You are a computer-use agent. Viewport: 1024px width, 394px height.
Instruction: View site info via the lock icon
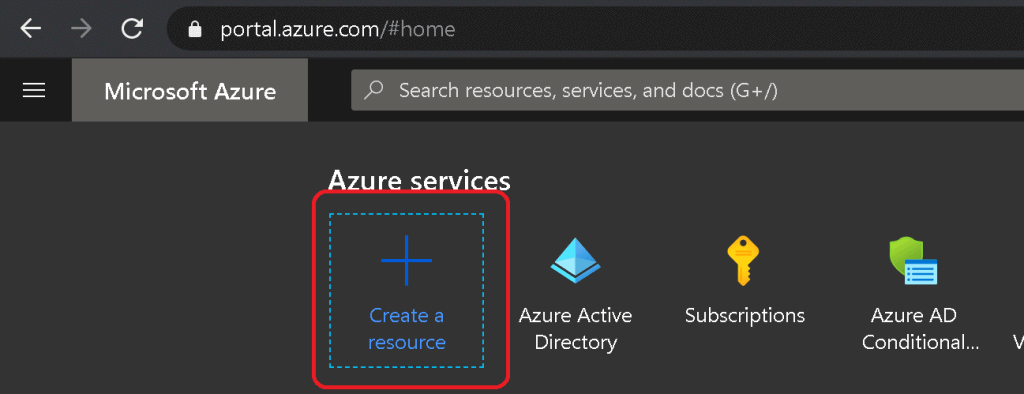click(x=194, y=29)
